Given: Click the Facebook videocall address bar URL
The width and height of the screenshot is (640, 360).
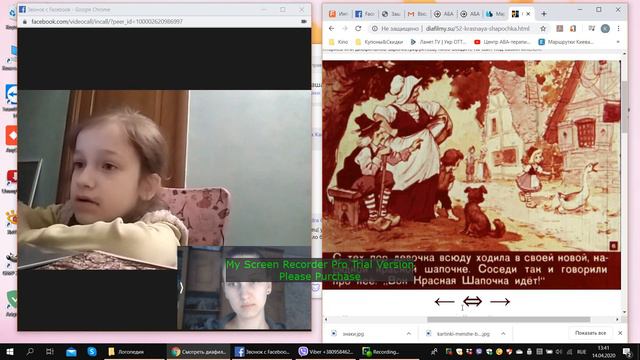Looking at the screenshot, I should click(107, 22).
